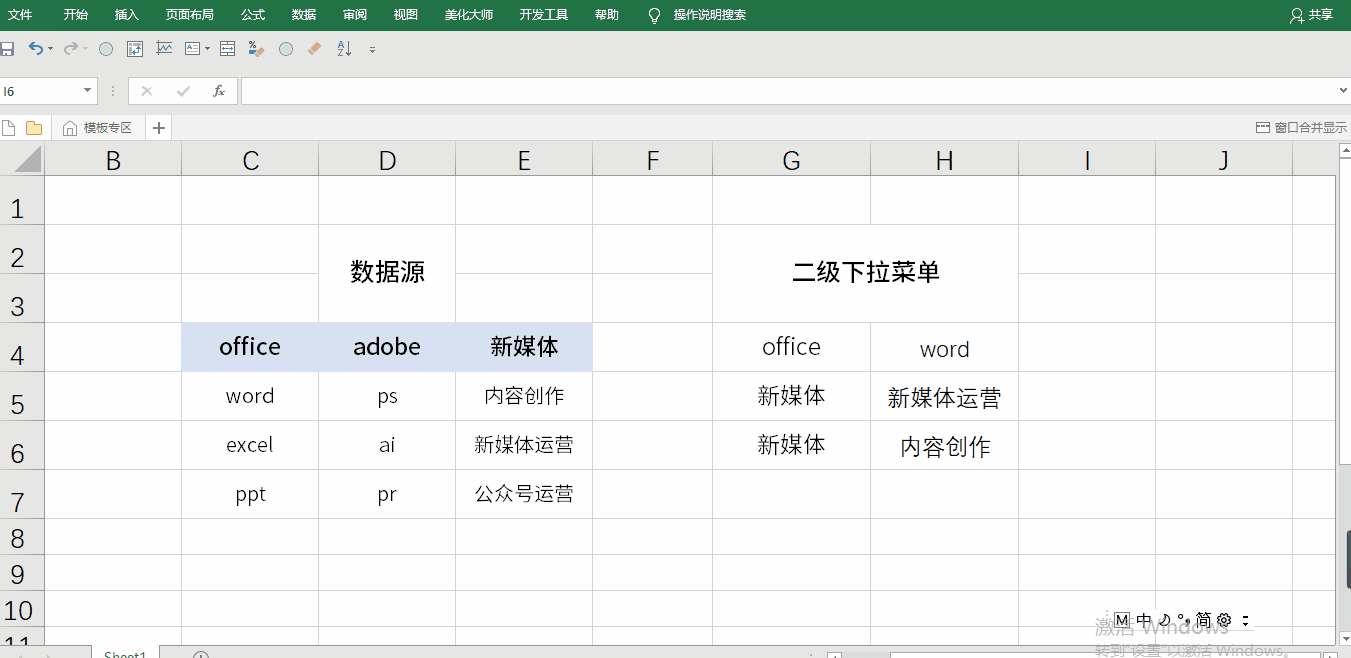The height and width of the screenshot is (658, 1351).
Task: Click the Undo icon
Action: click(x=36, y=48)
